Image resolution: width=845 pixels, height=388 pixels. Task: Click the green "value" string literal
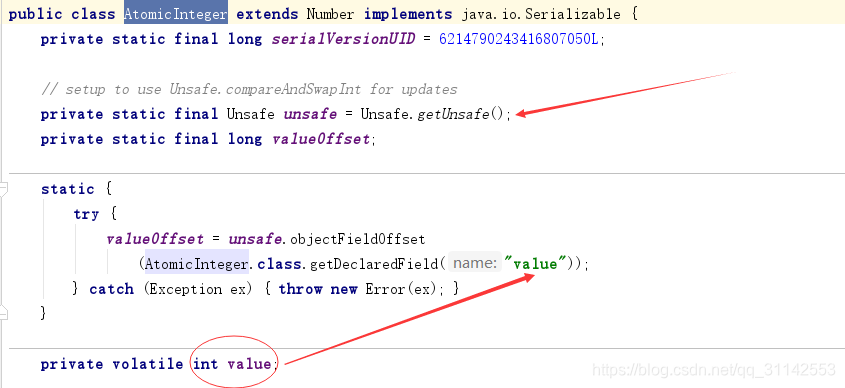[x=535, y=264]
